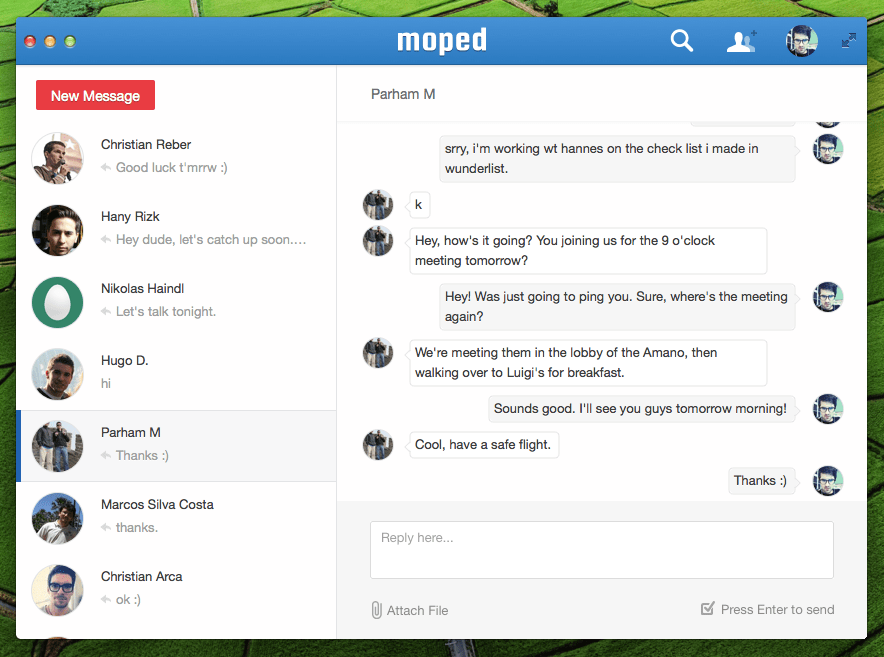Screen dimensions: 884x657
Task: Select the Christian Arca conversation
Action: pos(176,589)
